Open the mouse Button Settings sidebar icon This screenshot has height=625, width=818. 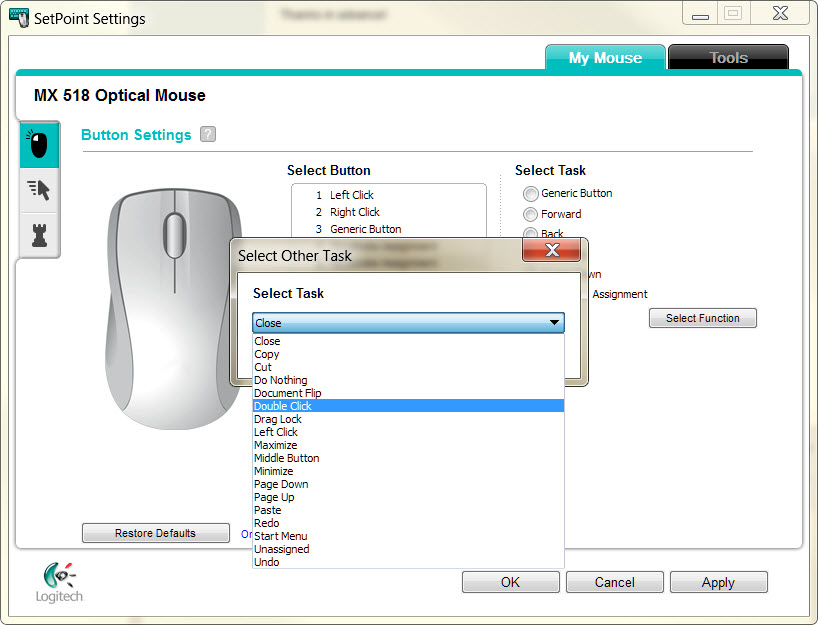tap(39, 145)
